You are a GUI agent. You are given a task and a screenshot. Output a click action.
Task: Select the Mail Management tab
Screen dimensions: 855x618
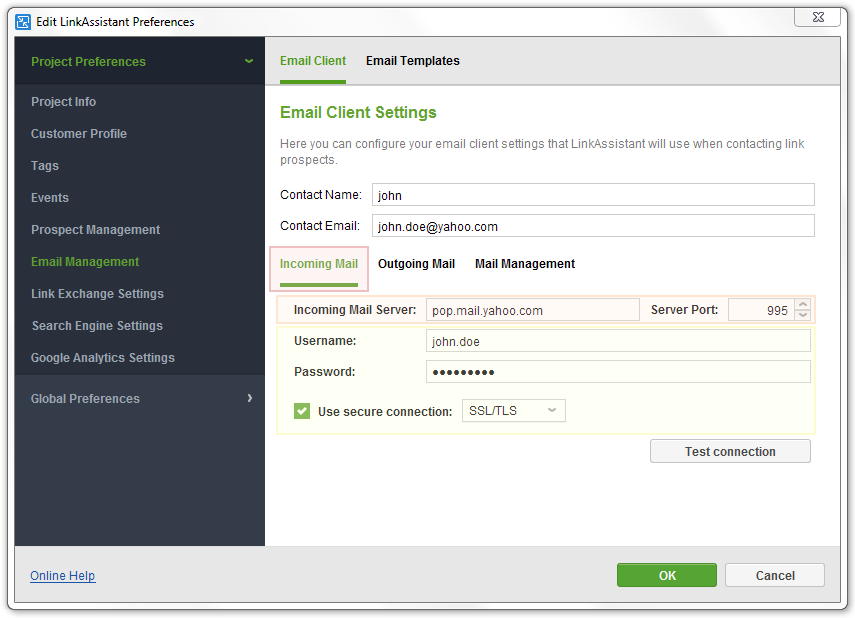[x=525, y=264]
